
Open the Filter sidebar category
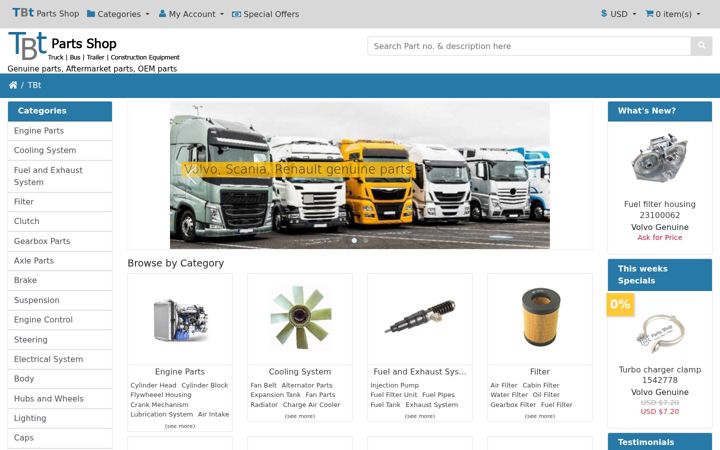60,202
